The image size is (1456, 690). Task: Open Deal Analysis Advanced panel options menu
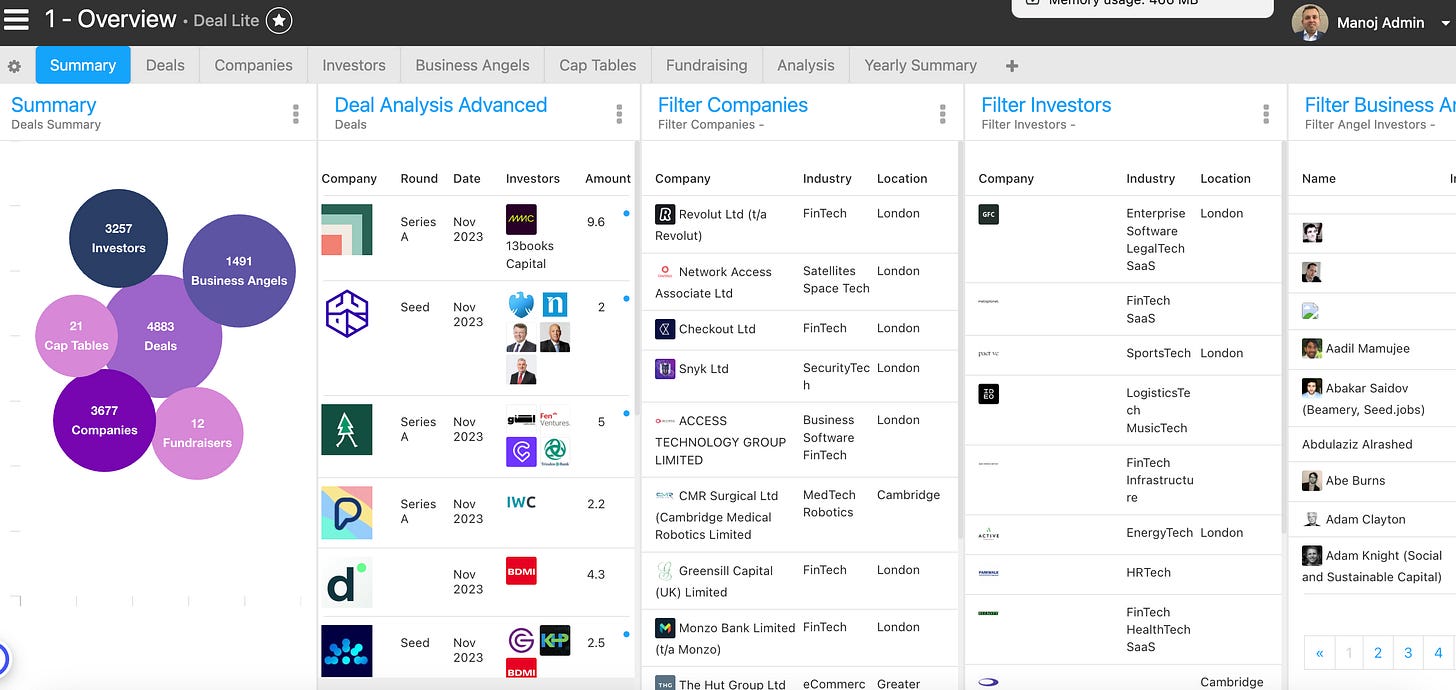point(619,114)
